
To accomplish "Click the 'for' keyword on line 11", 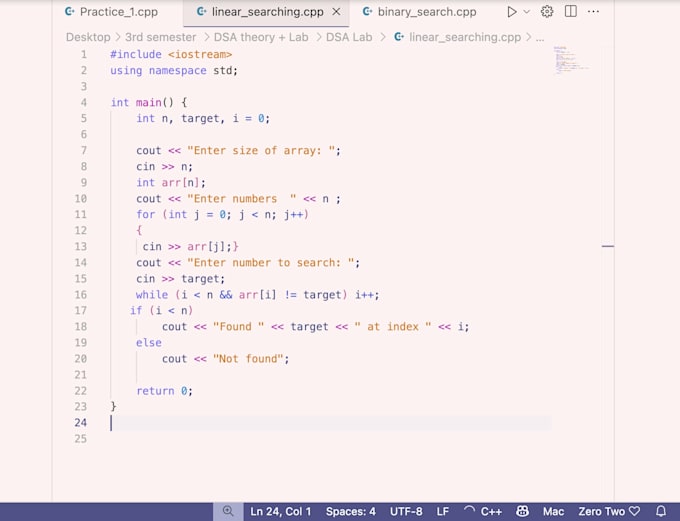I will [x=145, y=215].
